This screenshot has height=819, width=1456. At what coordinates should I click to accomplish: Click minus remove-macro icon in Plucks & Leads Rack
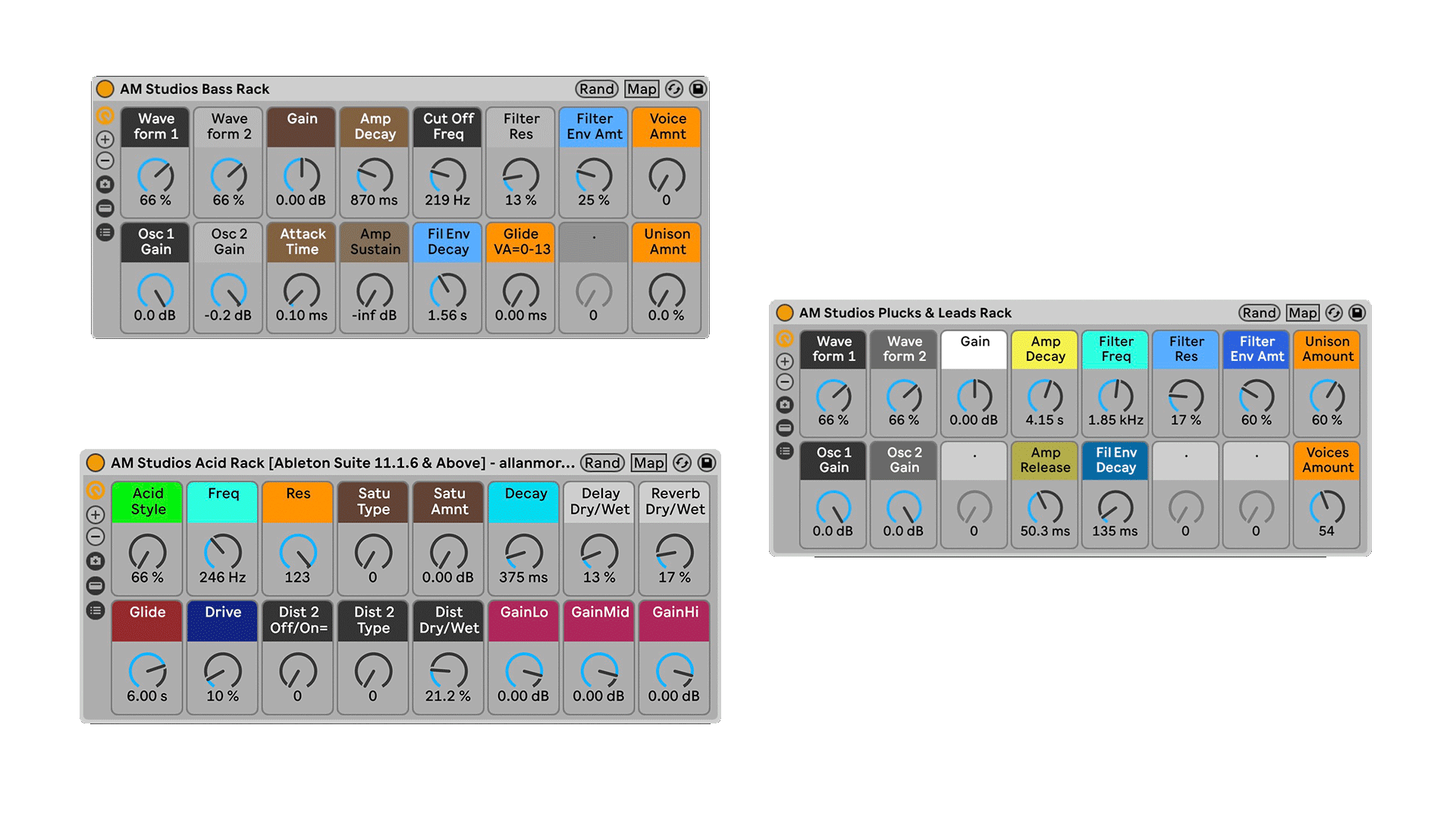point(785,382)
